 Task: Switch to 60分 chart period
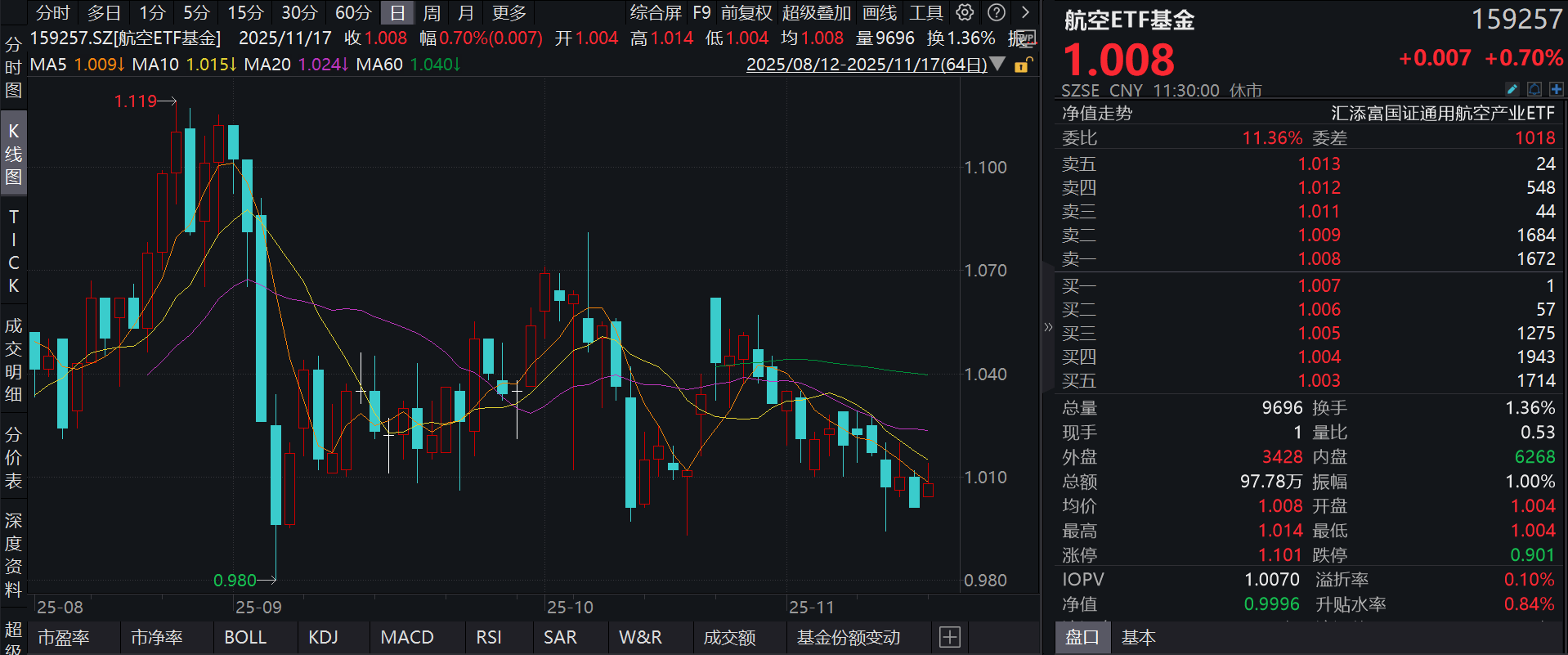pos(353,13)
